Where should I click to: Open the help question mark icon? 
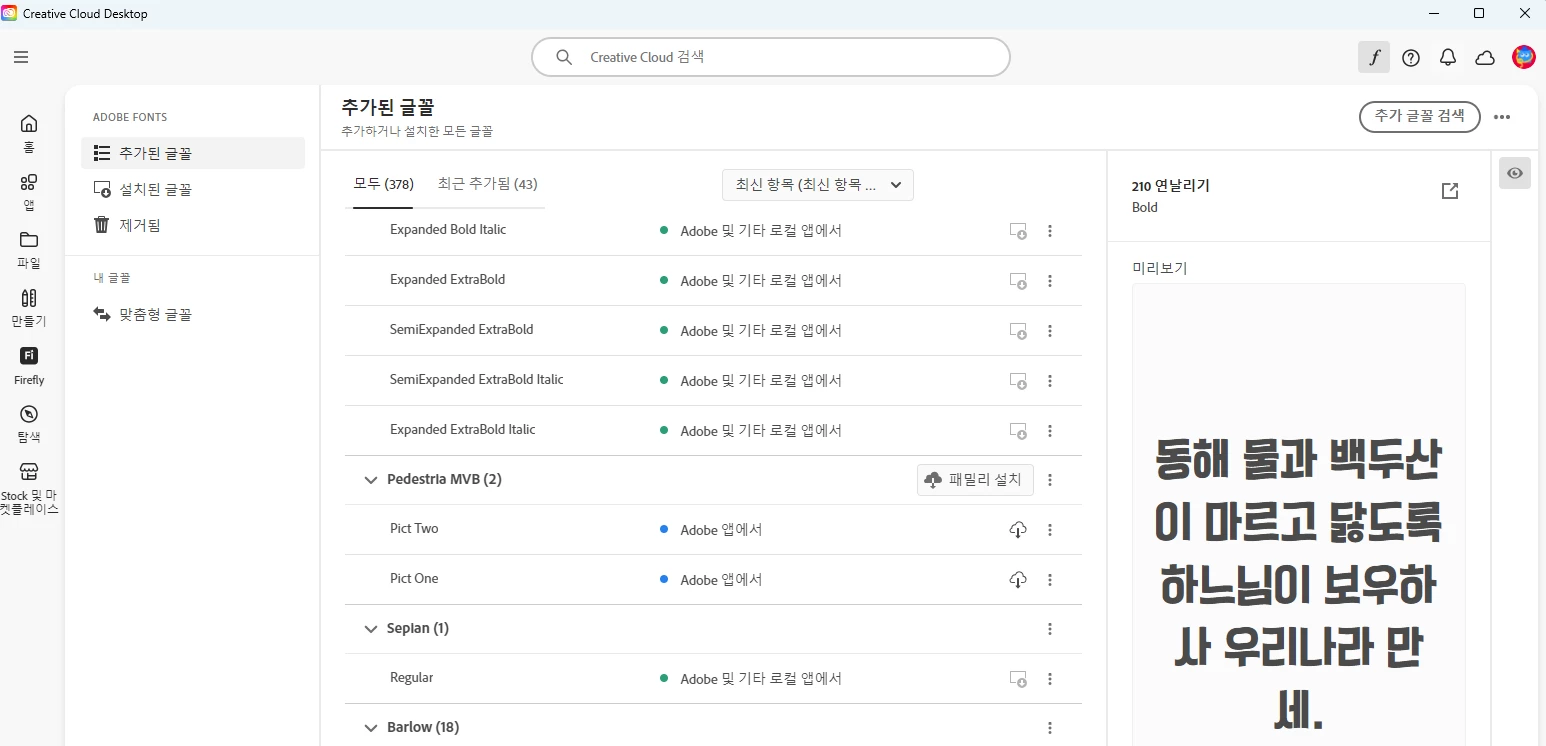pos(1411,58)
